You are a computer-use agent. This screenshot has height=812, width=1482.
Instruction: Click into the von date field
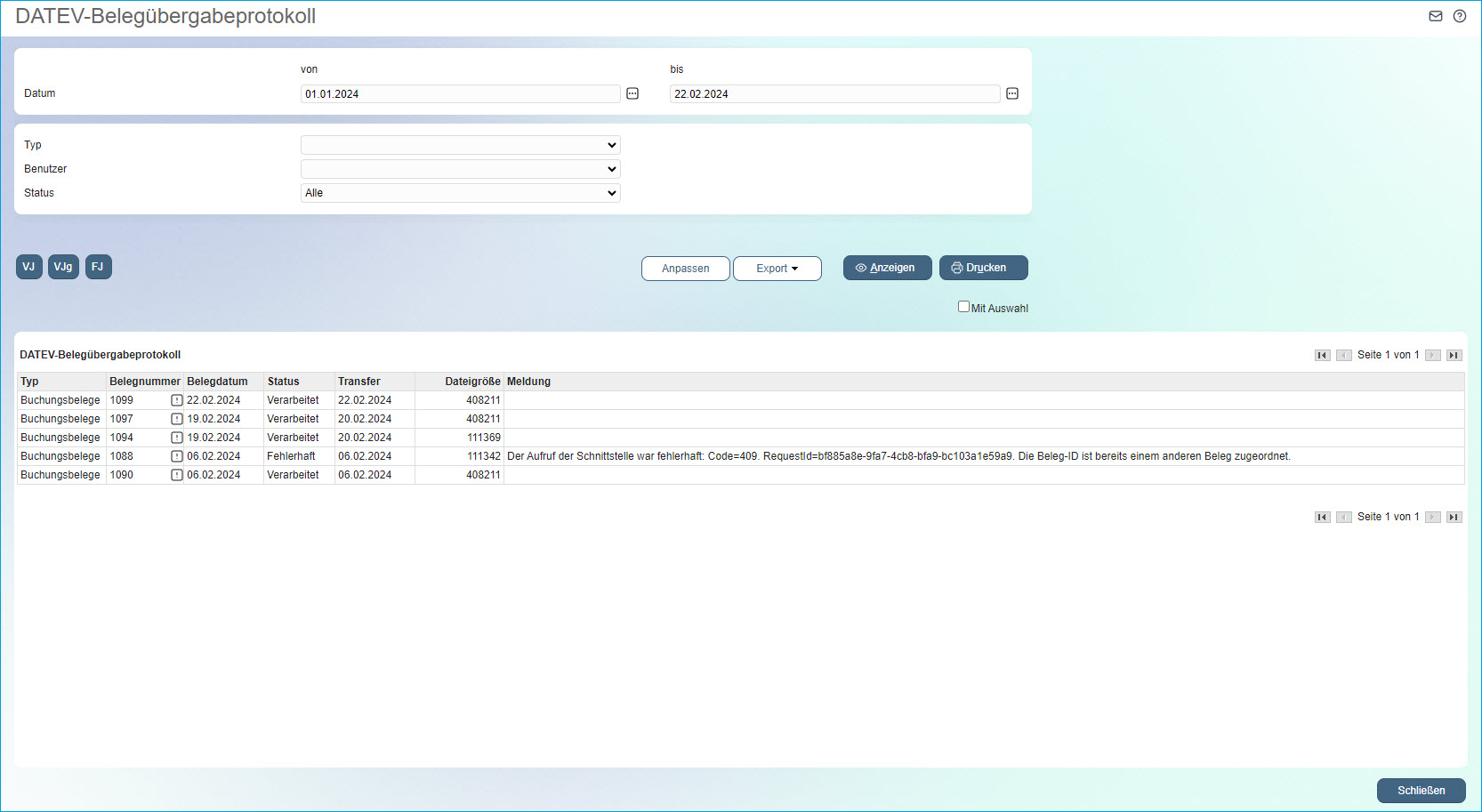[461, 94]
